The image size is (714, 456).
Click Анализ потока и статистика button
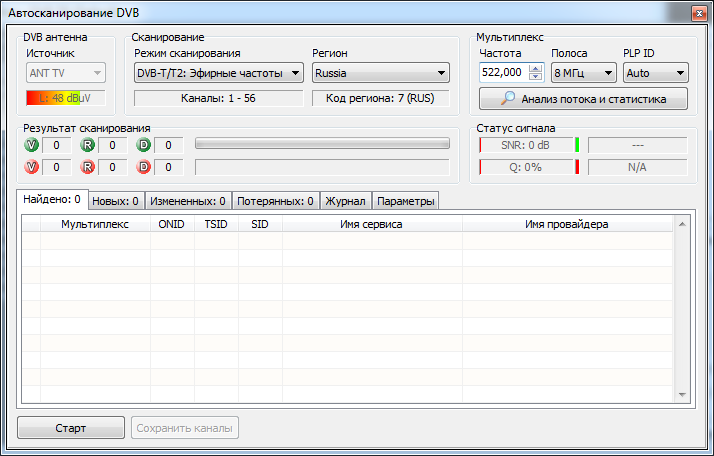(584, 99)
